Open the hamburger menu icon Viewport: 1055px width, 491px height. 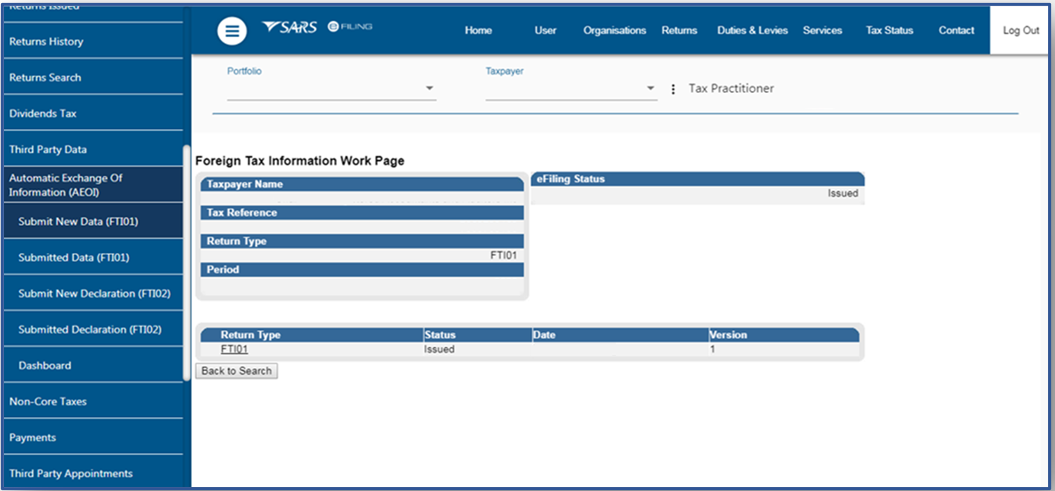click(x=232, y=31)
